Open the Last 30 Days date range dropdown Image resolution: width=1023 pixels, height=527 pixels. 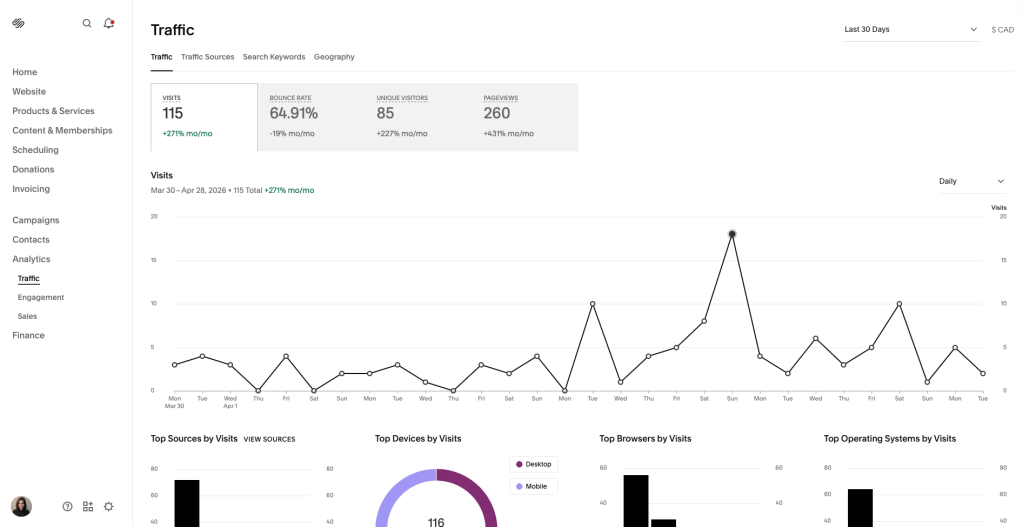click(910, 30)
